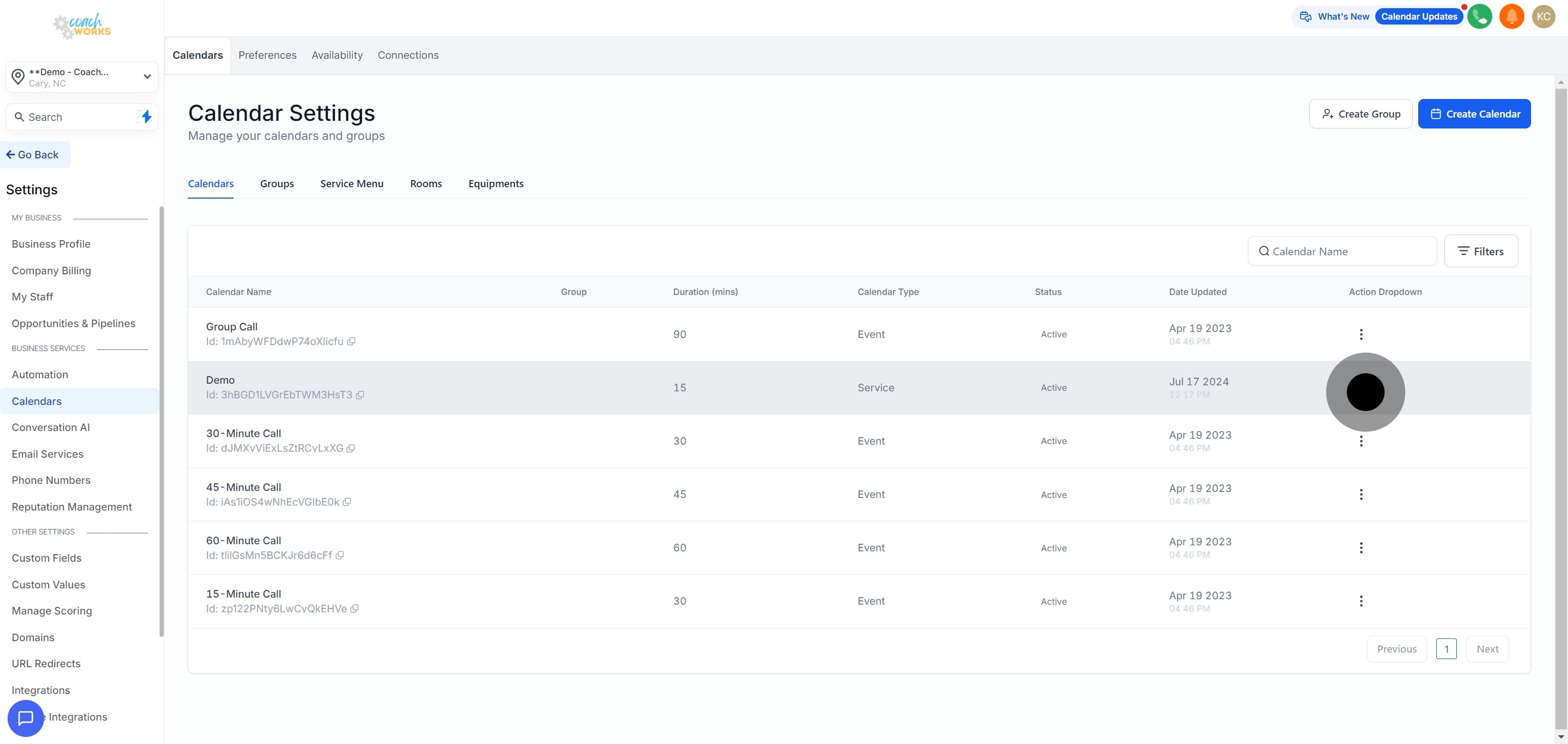This screenshot has height=744, width=1568.
Task: Copy the 15-Minute Call calendar ID
Action: click(354, 608)
